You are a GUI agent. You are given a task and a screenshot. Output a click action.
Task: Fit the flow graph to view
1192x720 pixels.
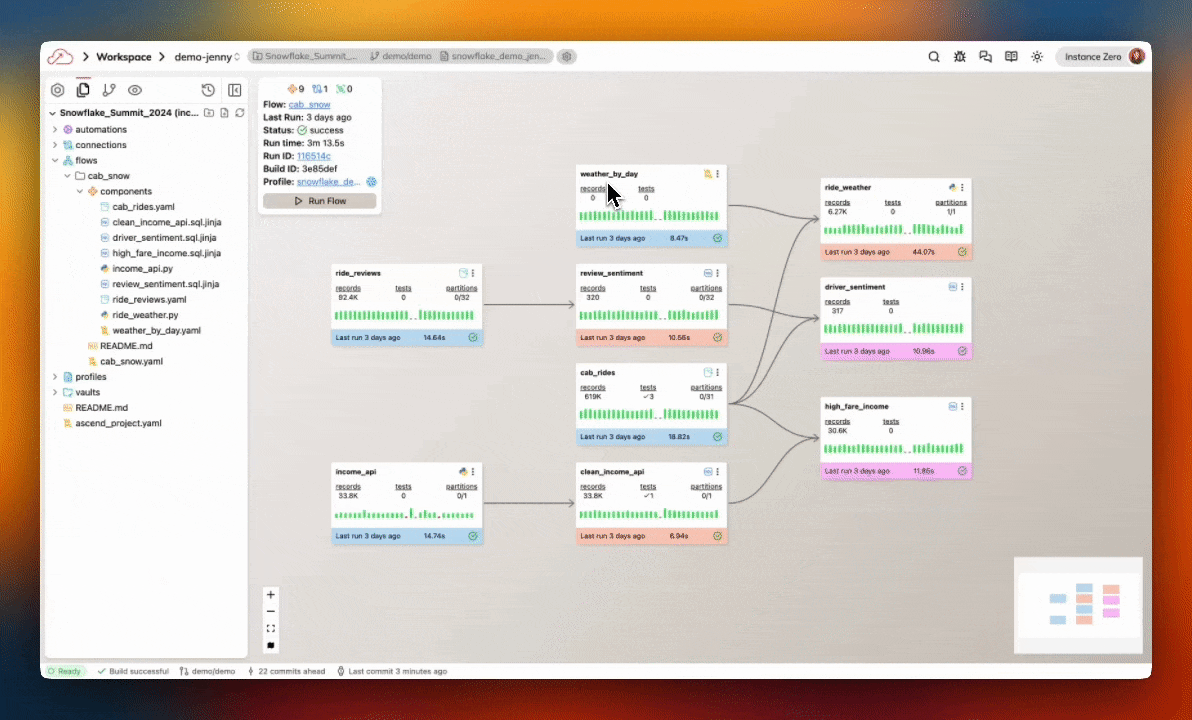[x=271, y=628]
